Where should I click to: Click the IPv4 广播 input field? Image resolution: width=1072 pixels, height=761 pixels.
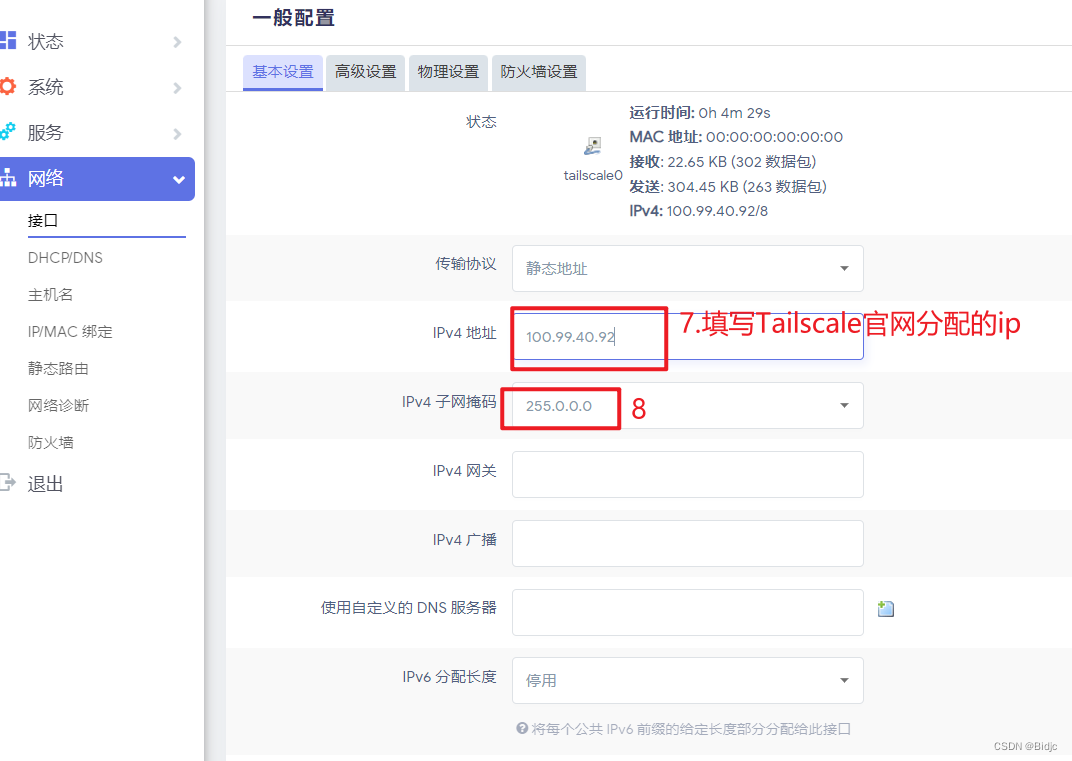point(687,543)
